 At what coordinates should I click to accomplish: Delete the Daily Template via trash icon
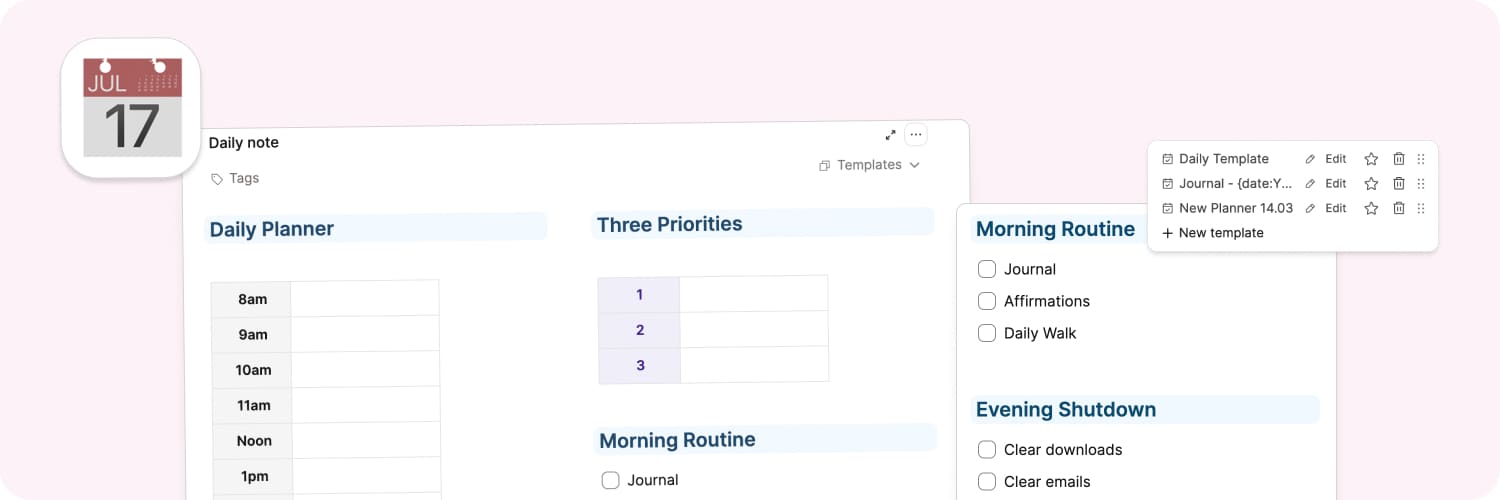click(x=1399, y=159)
